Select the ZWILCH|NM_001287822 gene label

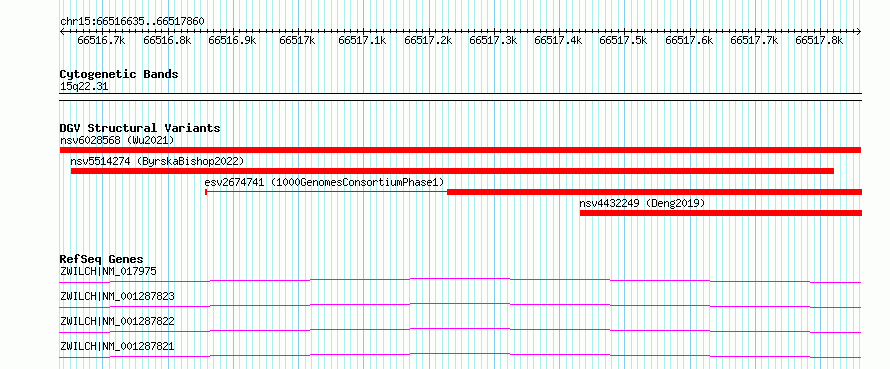117,321
